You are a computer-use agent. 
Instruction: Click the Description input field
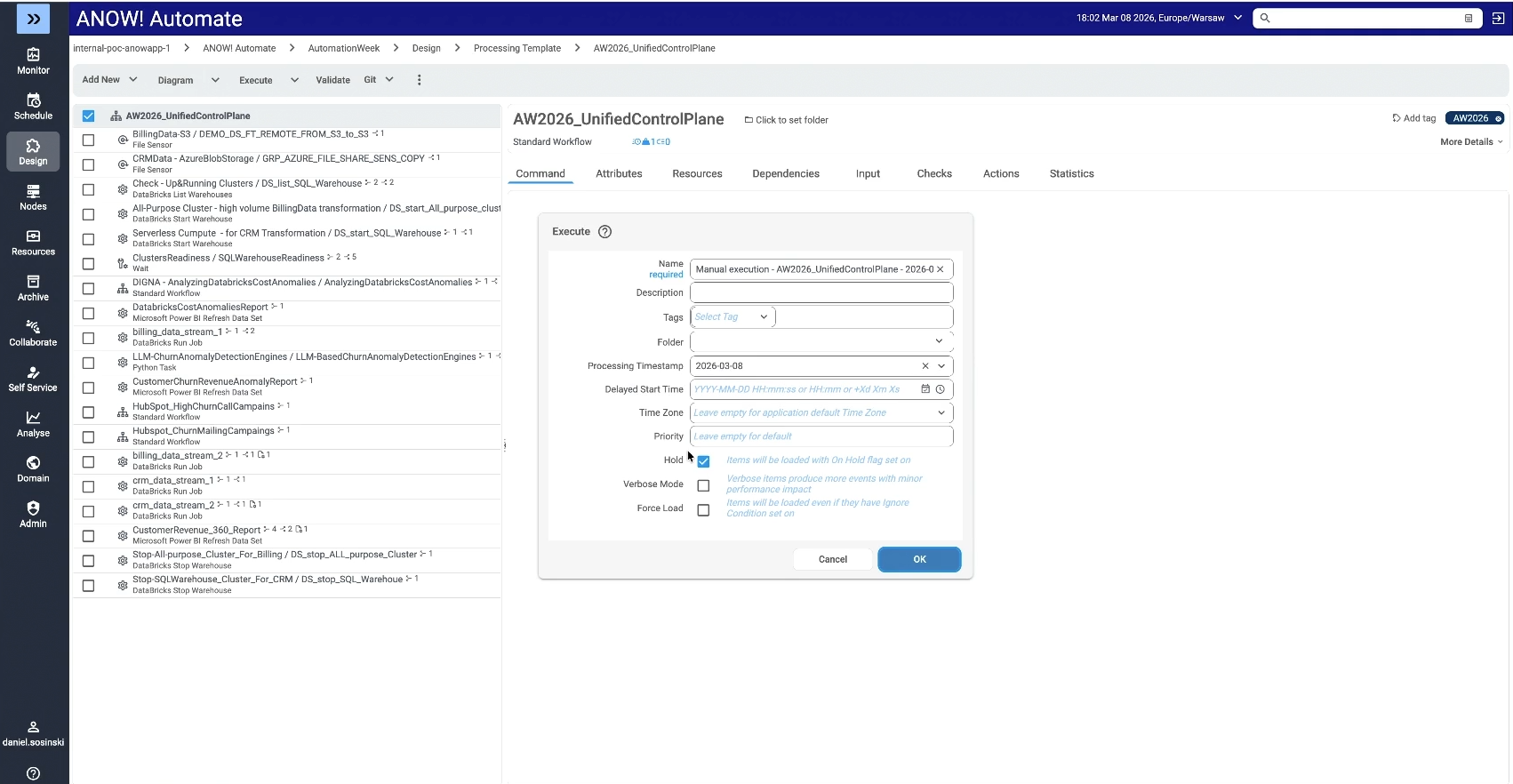click(x=821, y=292)
